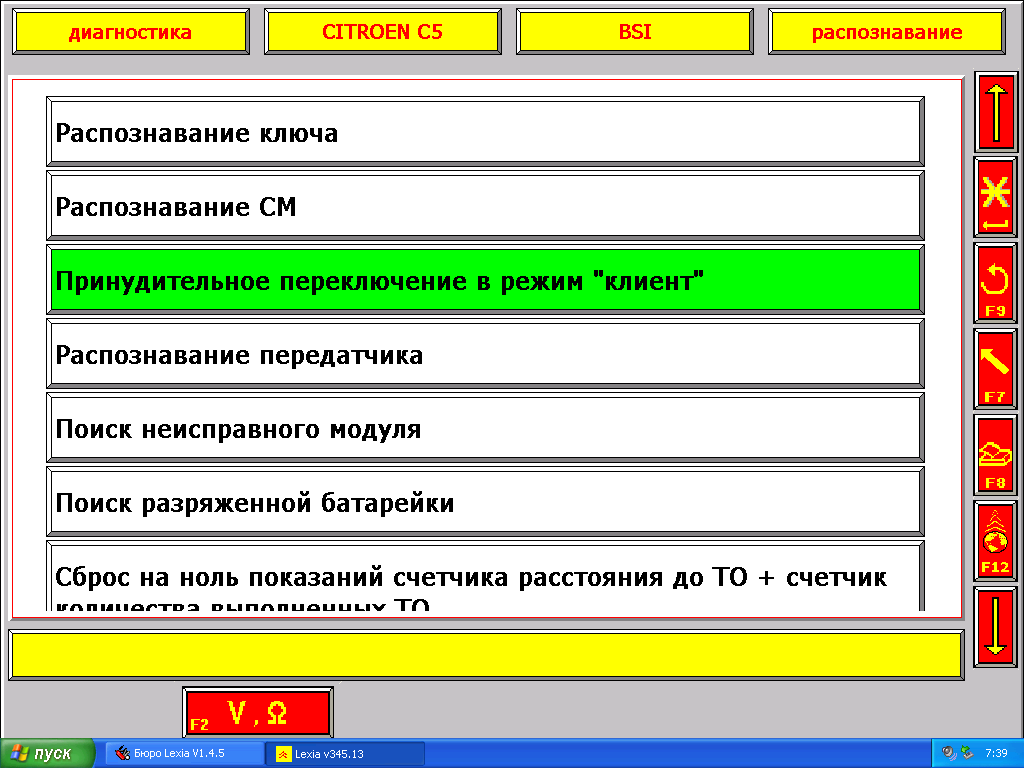Viewport: 1024px width, 768px height.
Task: Click the down arrow scroll button
Action: tap(995, 627)
